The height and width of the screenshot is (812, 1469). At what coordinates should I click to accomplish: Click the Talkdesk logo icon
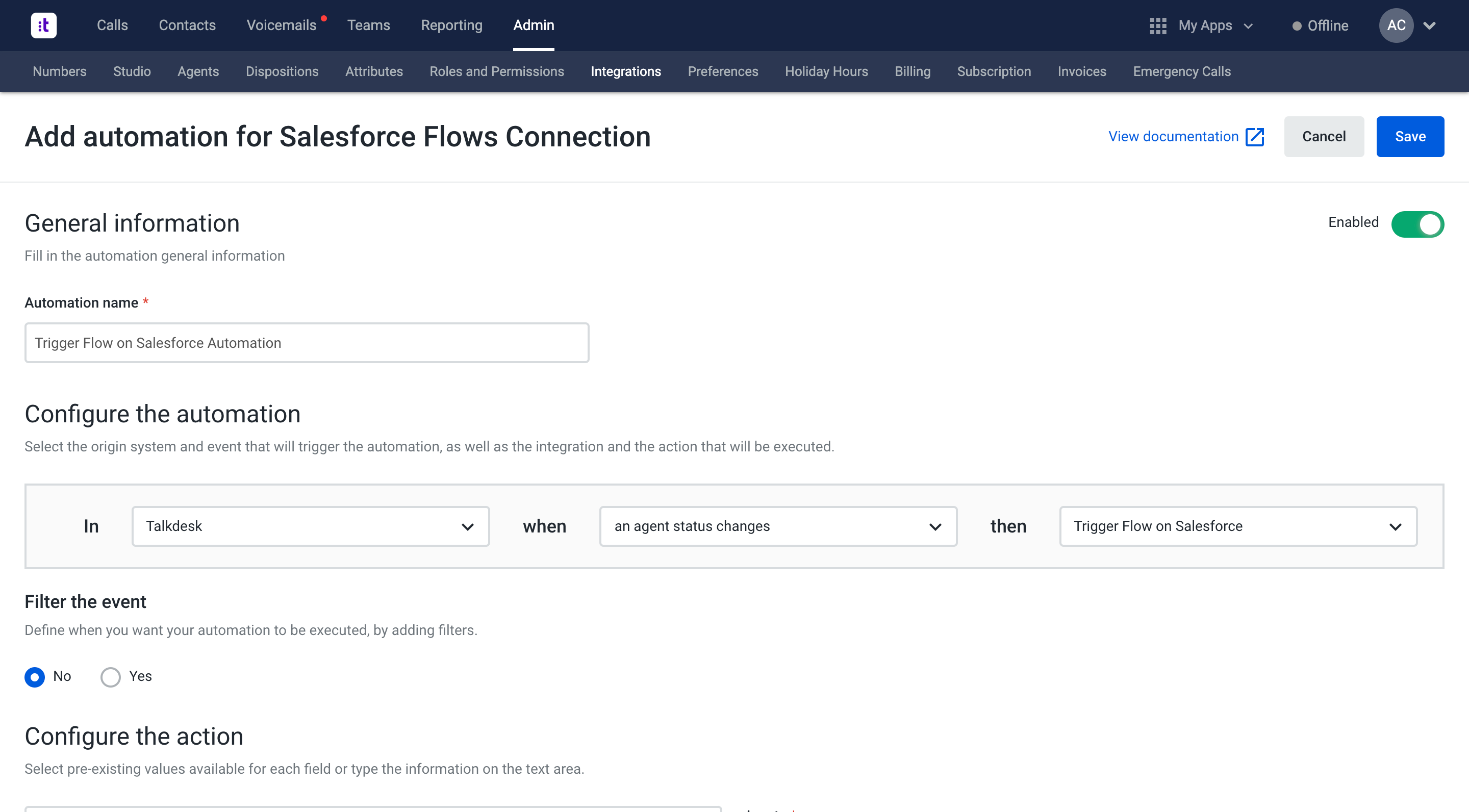43,25
